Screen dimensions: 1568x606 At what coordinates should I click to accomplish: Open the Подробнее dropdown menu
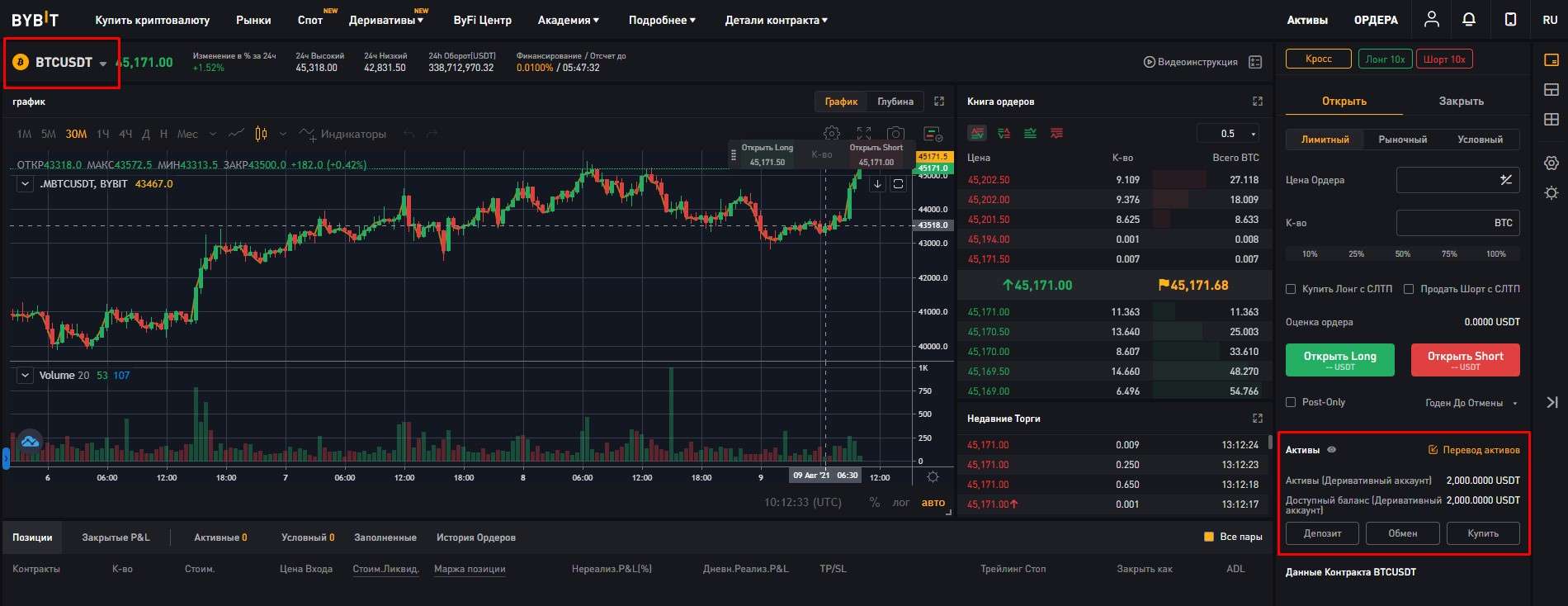click(x=662, y=20)
